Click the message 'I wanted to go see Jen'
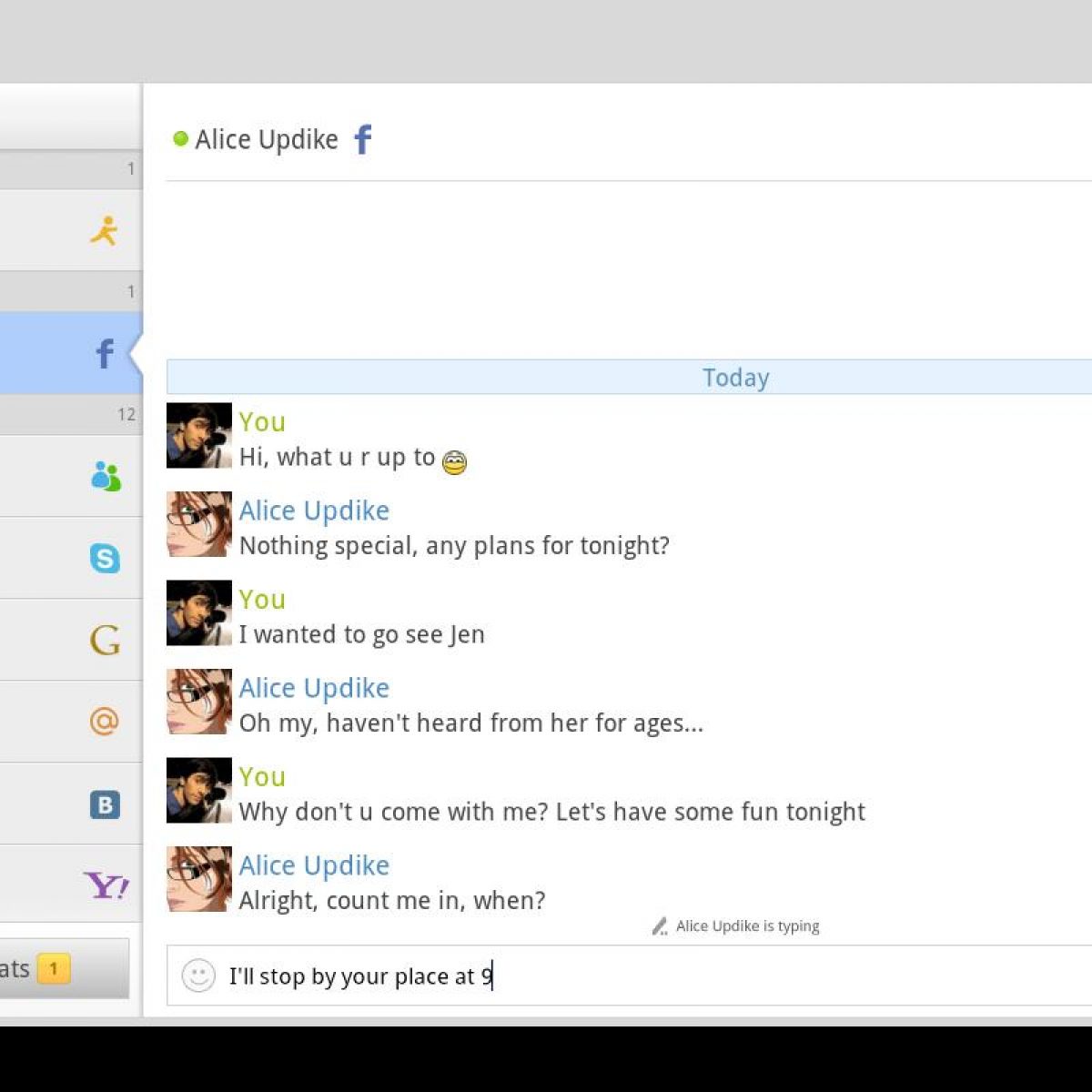 (x=361, y=634)
